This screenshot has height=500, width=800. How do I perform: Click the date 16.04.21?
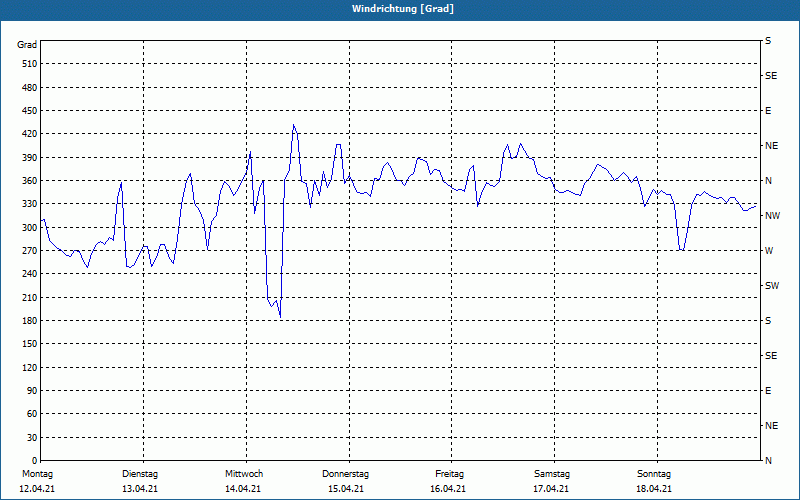(x=448, y=489)
